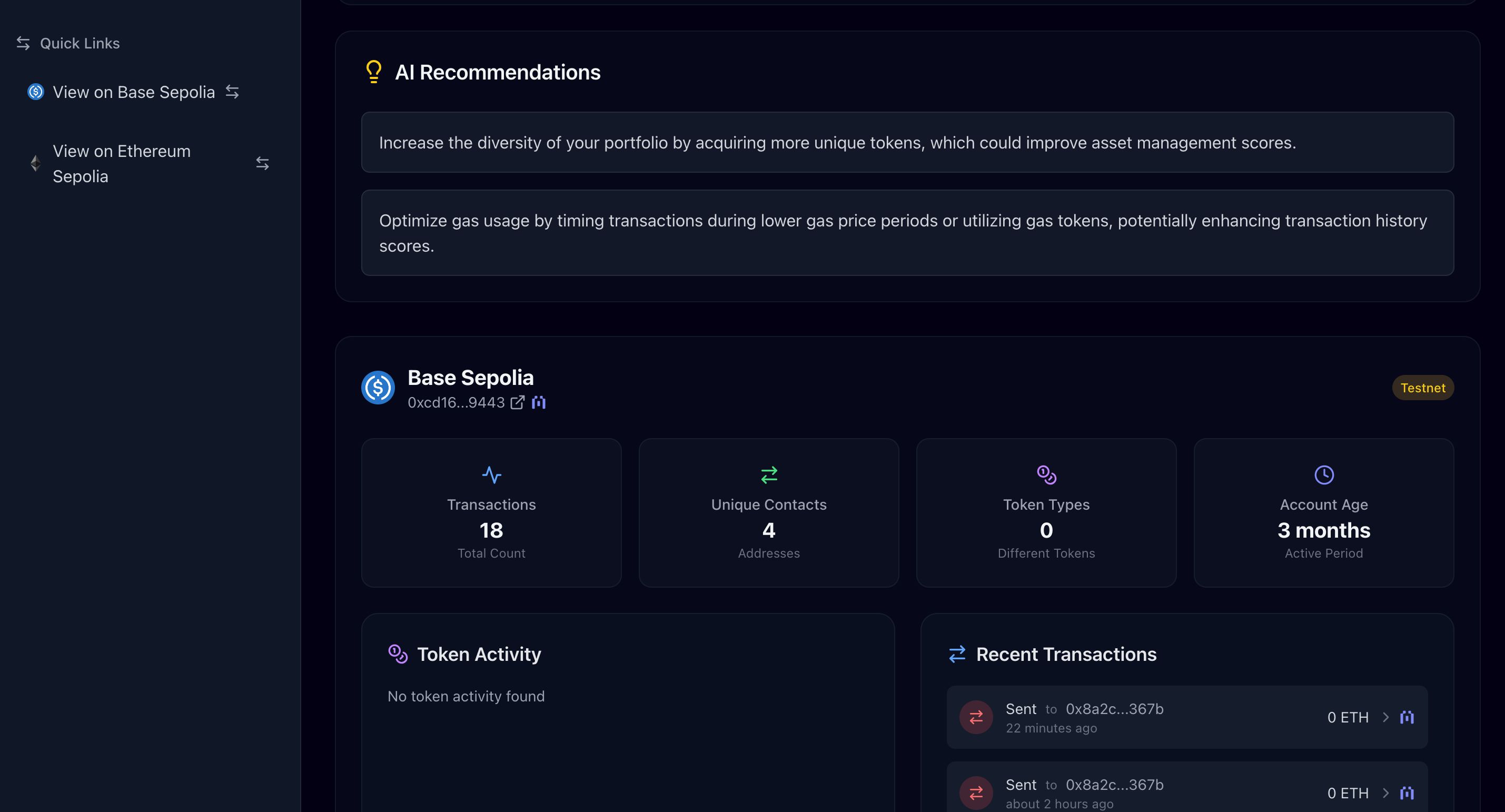Click the red sent icon on 2 hours ago transaction

976,793
